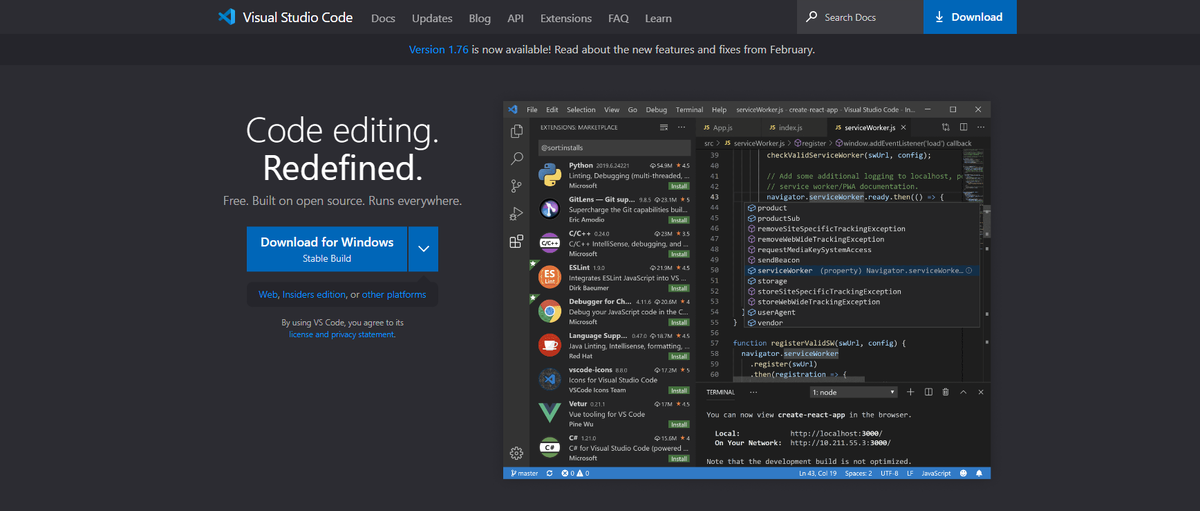The width and height of the screenshot is (1200, 511).
Task: Open the Terminal menu in VS Code menu bar
Action: [x=689, y=109]
